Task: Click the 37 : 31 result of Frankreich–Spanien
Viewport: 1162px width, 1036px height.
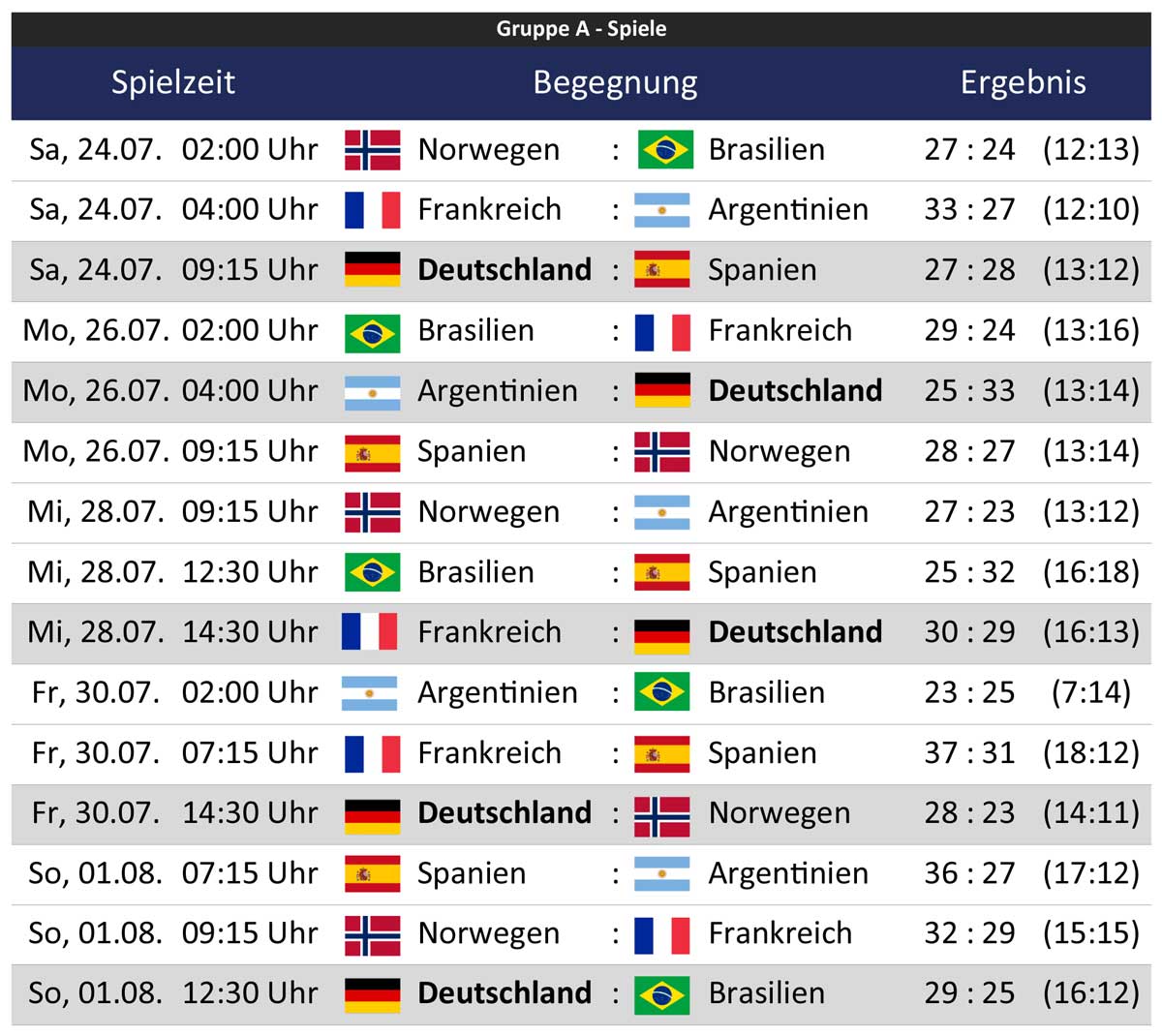Action: [969, 753]
